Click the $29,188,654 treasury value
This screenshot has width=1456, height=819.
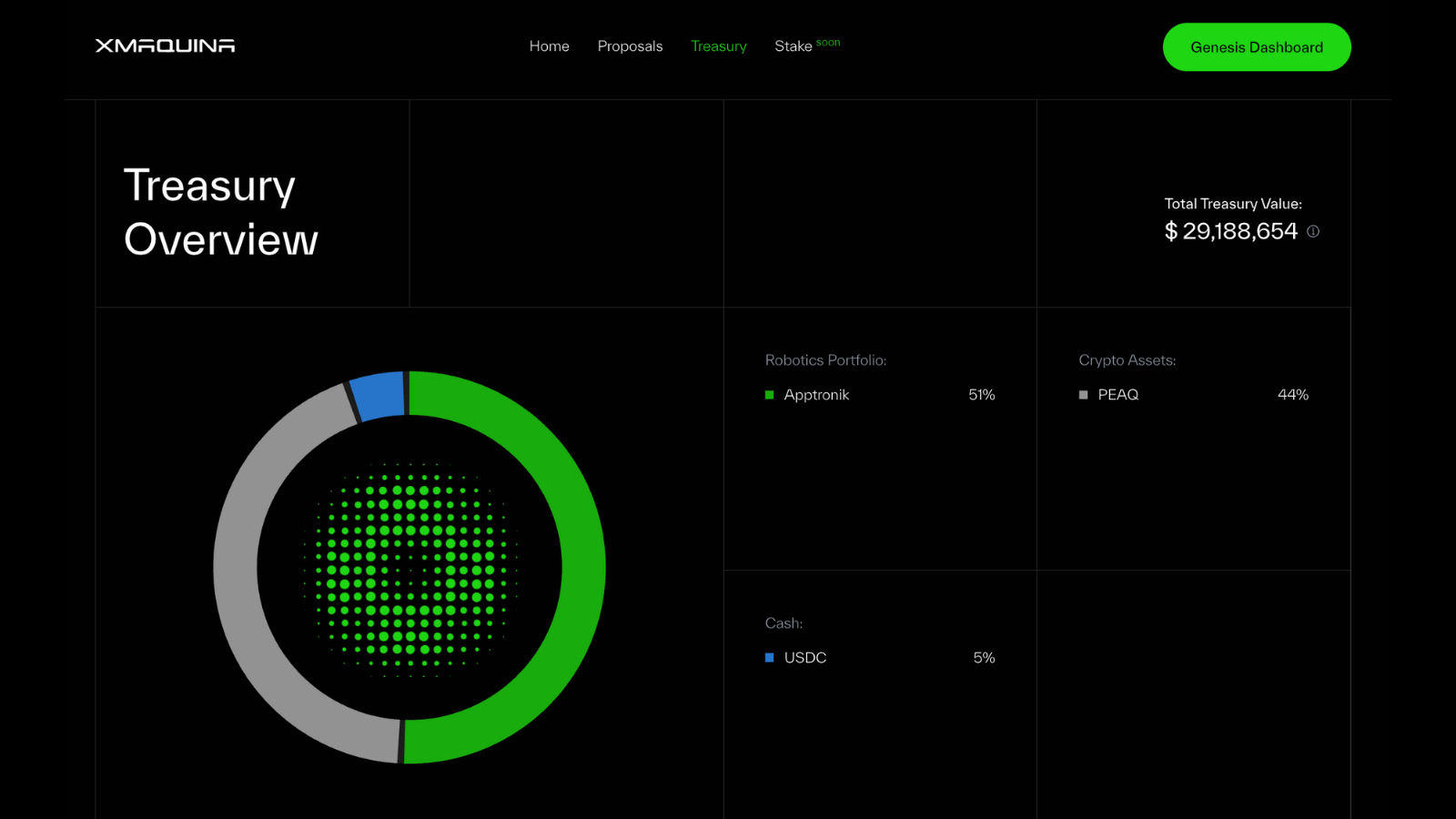click(x=1230, y=230)
